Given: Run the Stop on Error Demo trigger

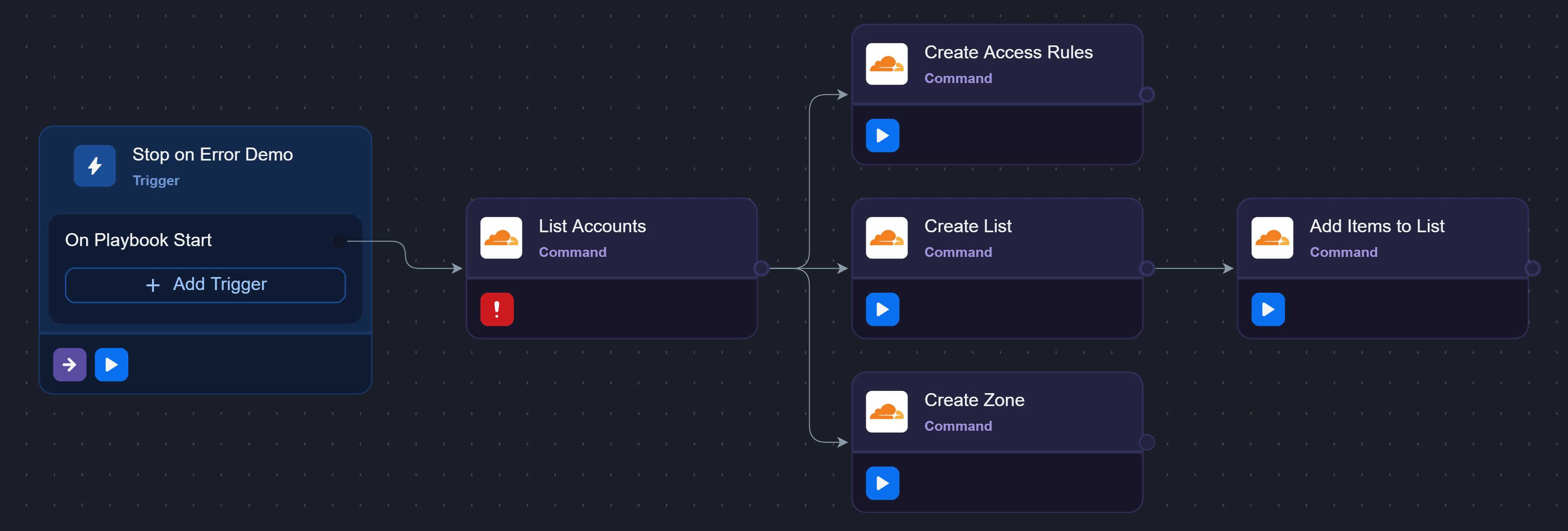Looking at the screenshot, I should pos(111,364).
